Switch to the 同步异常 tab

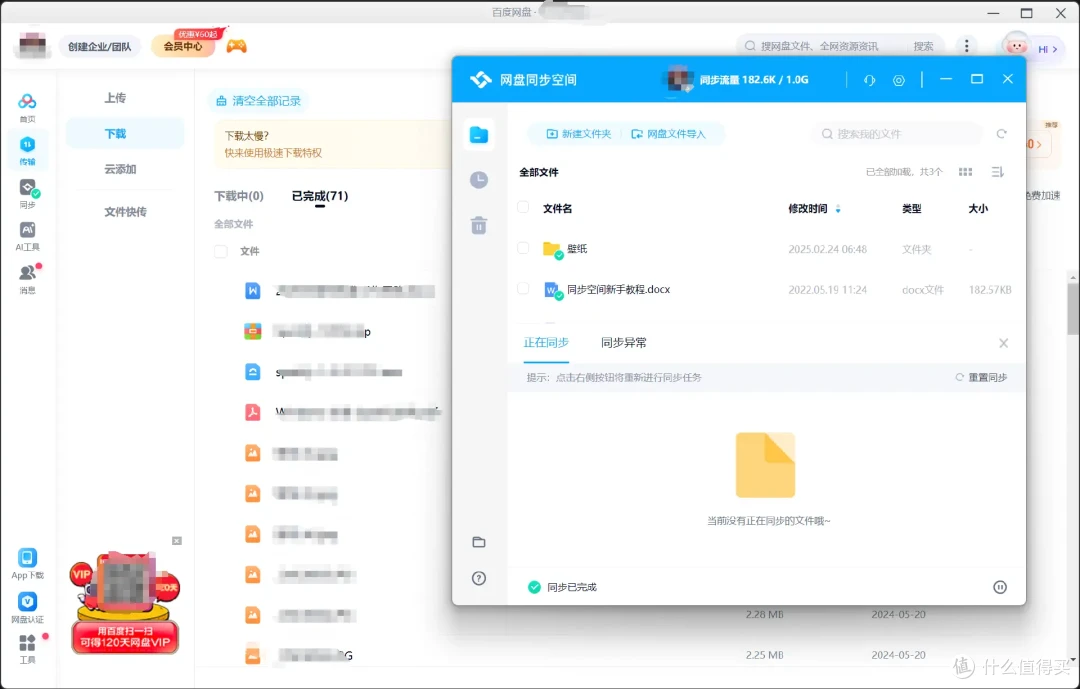tap(623, 342)
